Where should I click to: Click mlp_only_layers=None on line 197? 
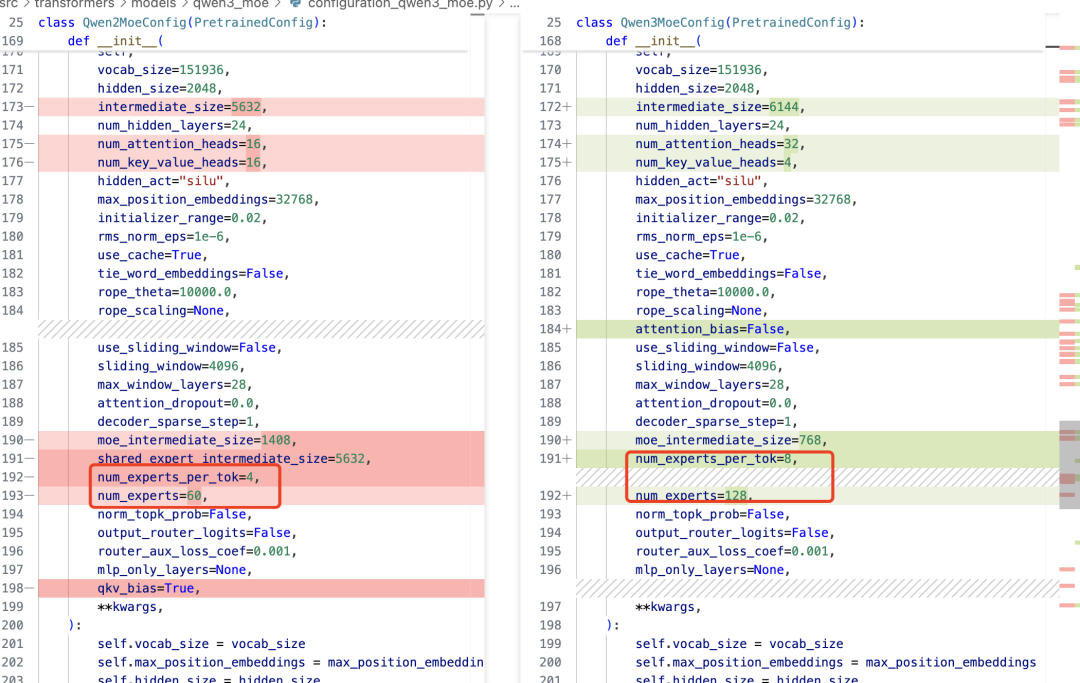[175, 570]
